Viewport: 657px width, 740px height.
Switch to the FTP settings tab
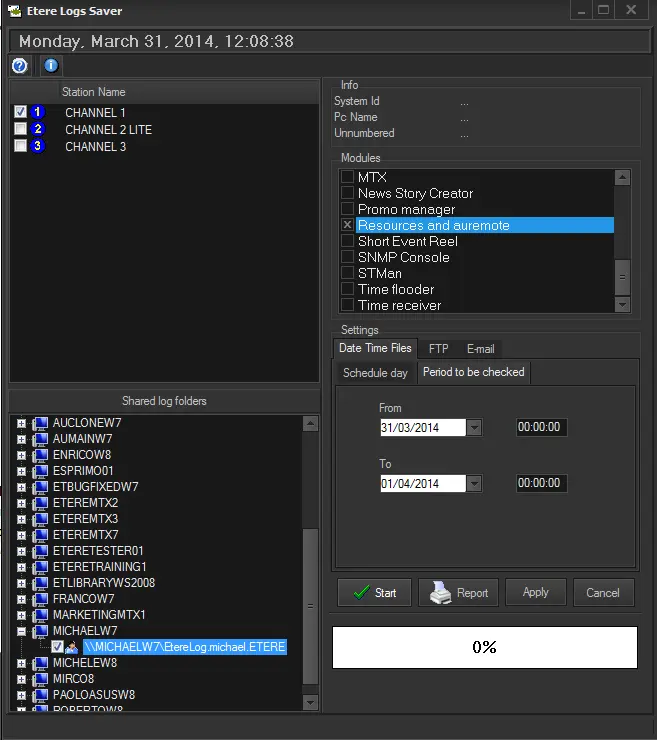click(438, 348)
